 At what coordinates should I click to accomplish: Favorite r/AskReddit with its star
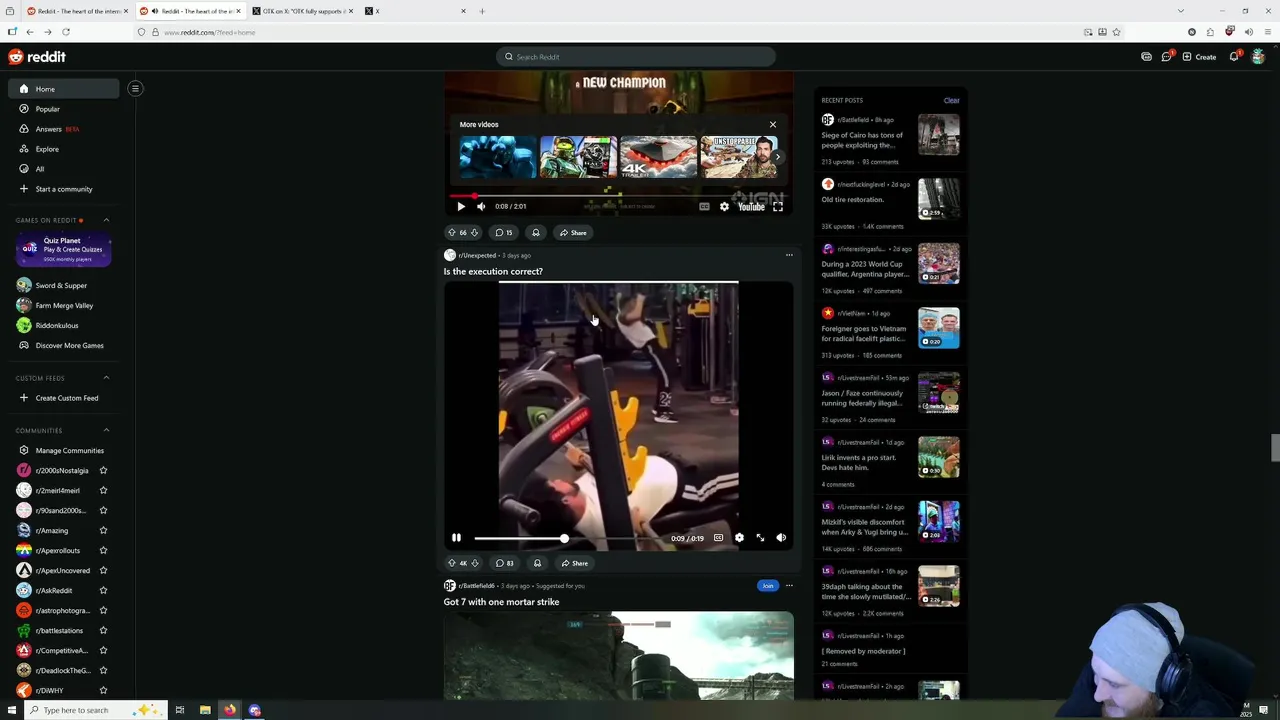click(103, 591)
